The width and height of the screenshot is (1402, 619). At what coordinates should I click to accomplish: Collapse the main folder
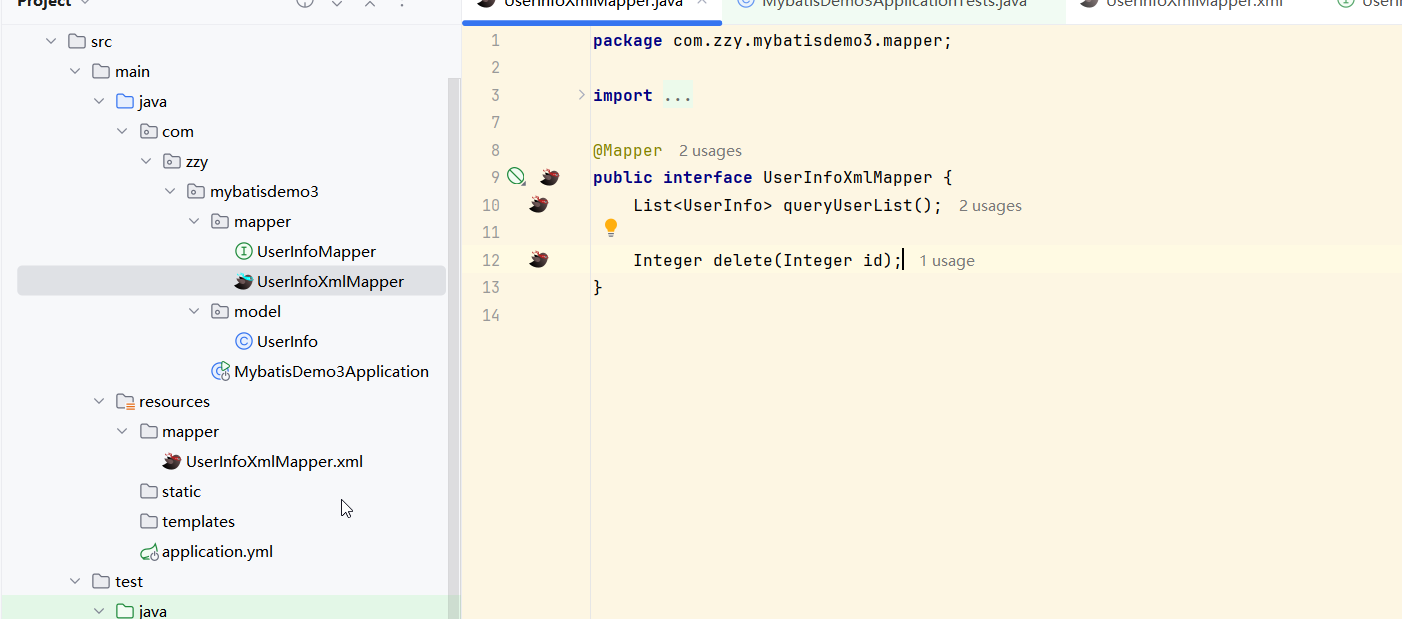74,71
